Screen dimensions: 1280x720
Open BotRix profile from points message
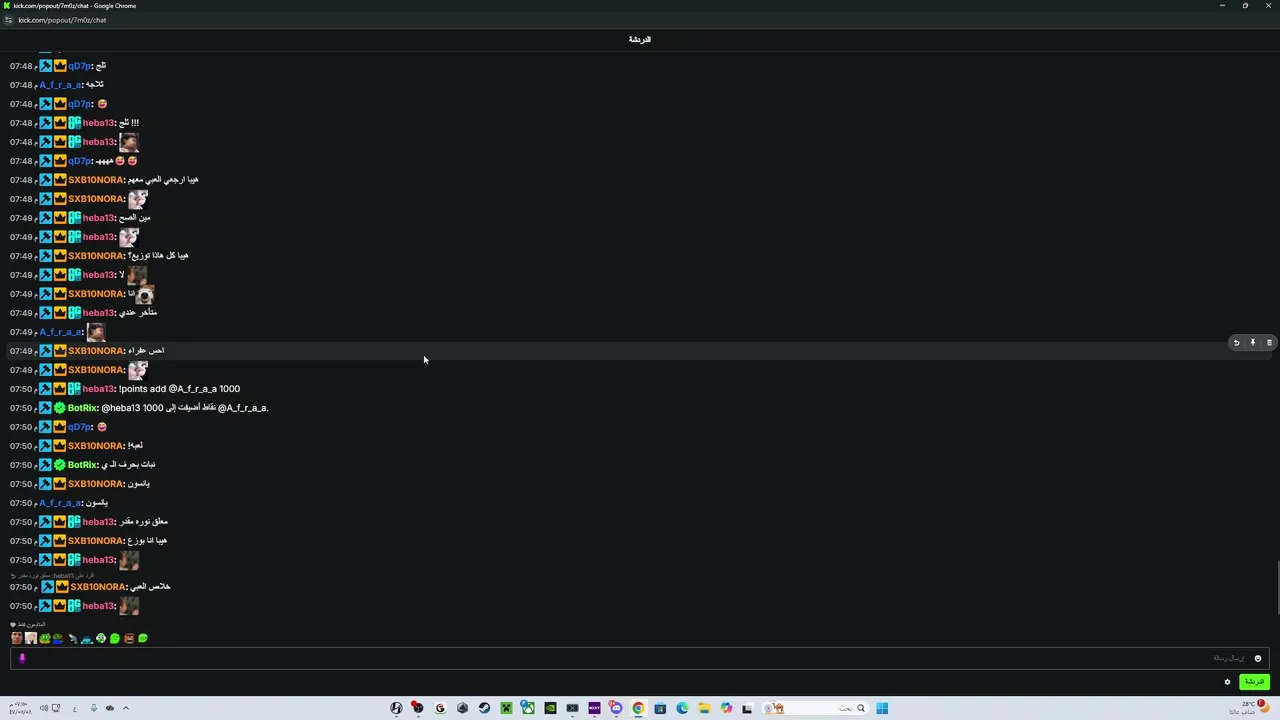tap(82, 408)
